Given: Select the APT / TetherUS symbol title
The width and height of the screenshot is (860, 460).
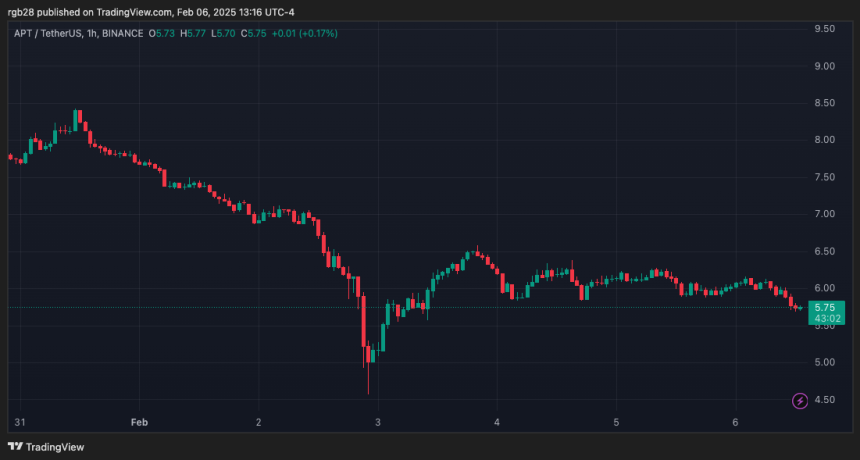Looking at the screenshot, I should point(48,34).
